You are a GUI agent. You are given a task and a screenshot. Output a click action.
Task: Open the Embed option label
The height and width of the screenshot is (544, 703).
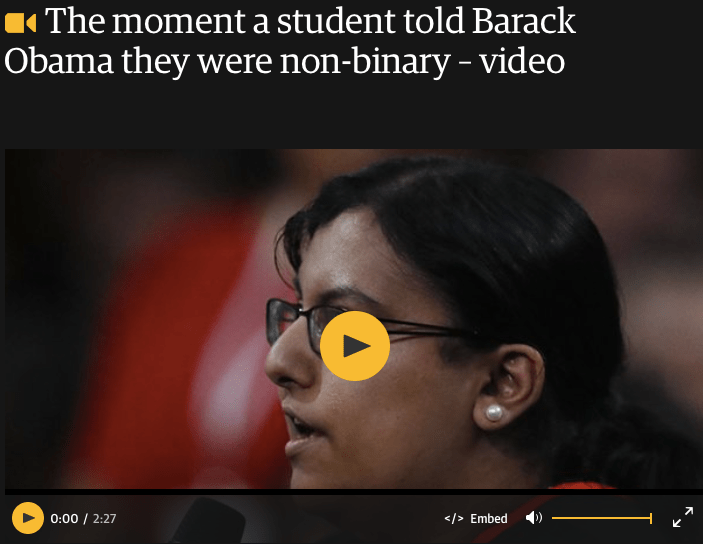point(489,518)
